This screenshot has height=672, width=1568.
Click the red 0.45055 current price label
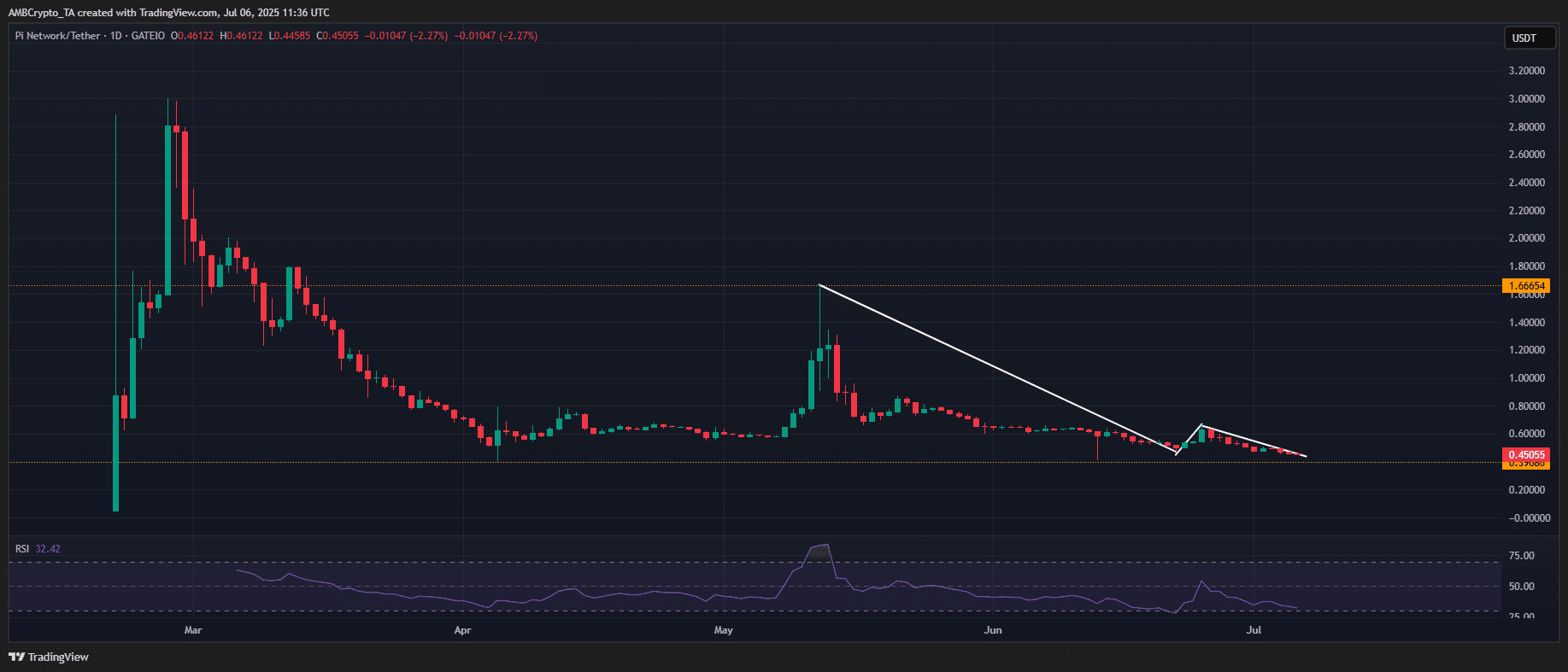pyautogui.click(x=1526, y=455)
